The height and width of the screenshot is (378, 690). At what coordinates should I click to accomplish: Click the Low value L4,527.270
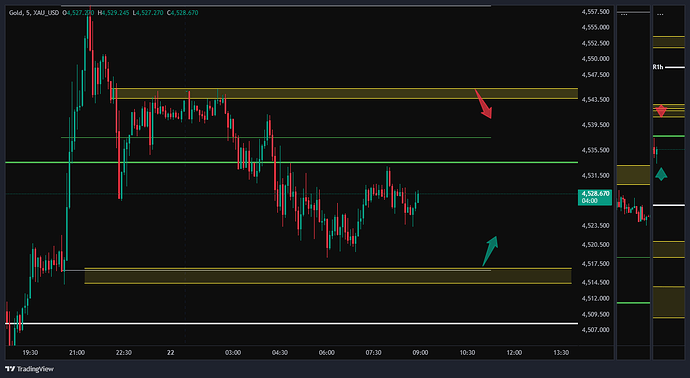click(147, 13)
